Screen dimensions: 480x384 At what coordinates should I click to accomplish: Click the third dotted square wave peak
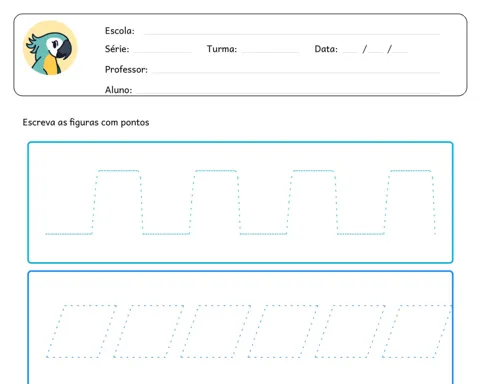pyautogui.click(x=313, y=202)
